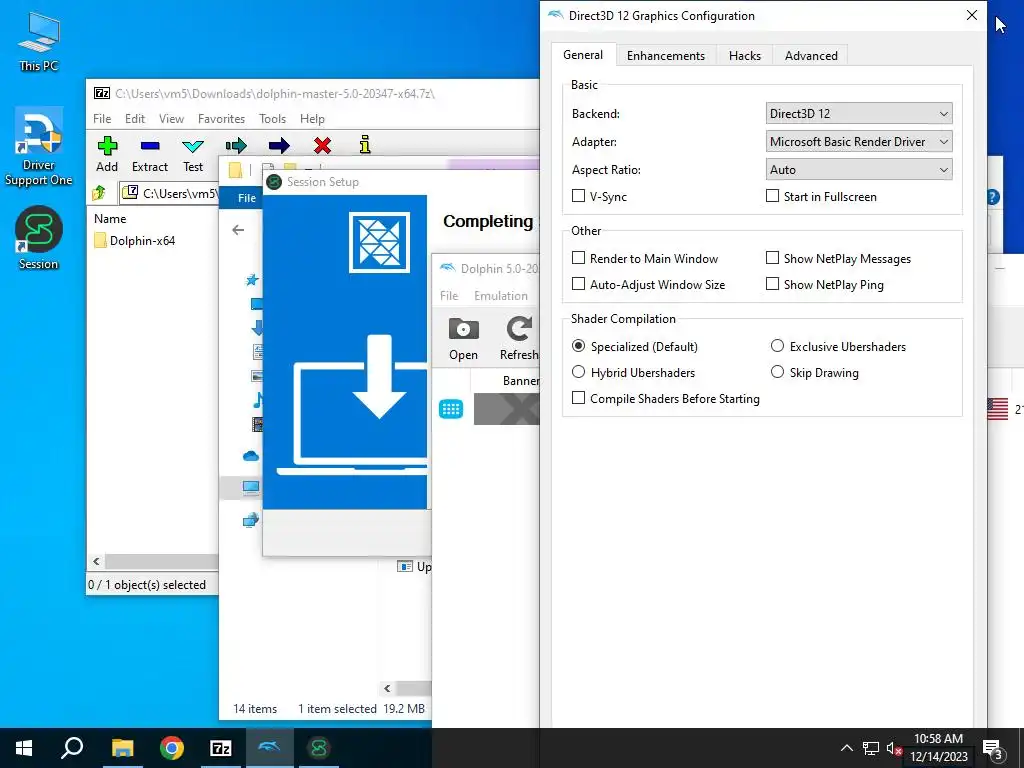Click the Move arrow icon in 7-Zip
The height and width of the screenshot is (768, 1024).
point(279,145)
